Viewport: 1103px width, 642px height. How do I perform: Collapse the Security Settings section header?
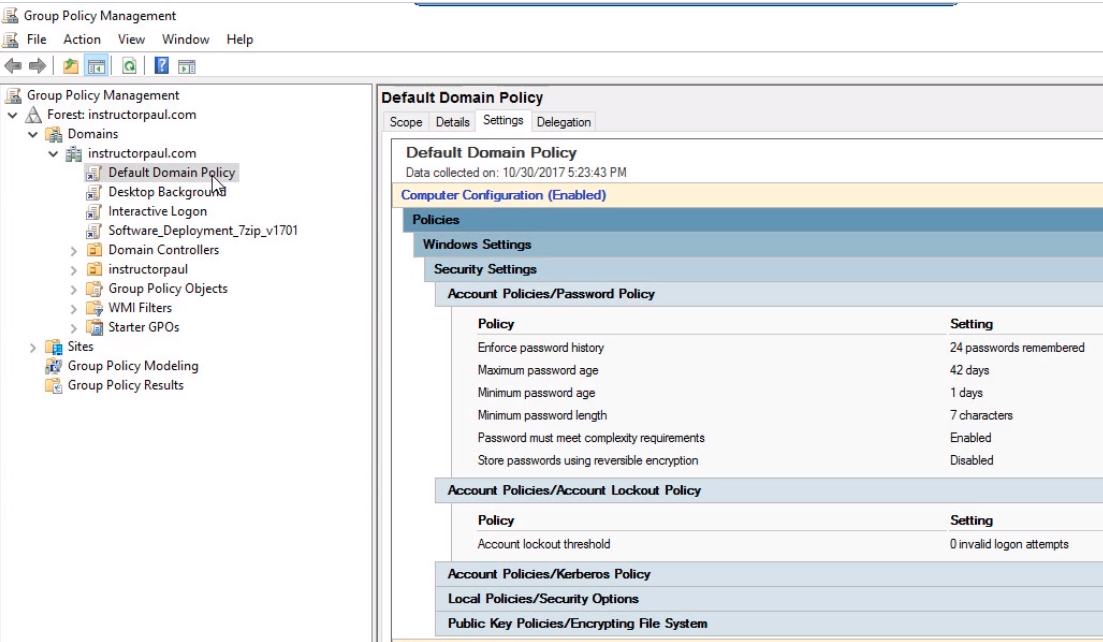[x=485, y=269]
